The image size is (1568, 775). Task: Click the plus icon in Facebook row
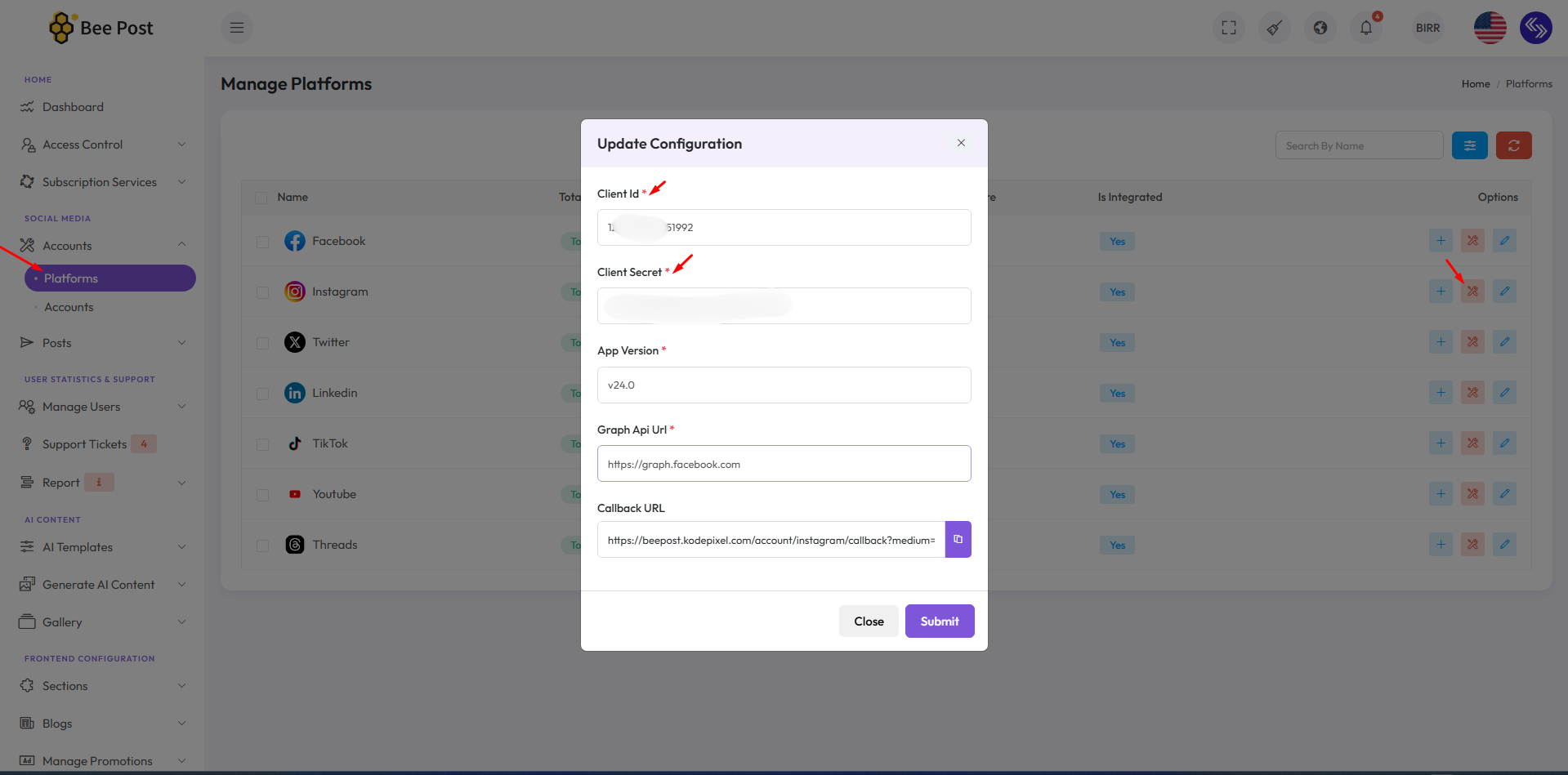(x=1441, y=241)
